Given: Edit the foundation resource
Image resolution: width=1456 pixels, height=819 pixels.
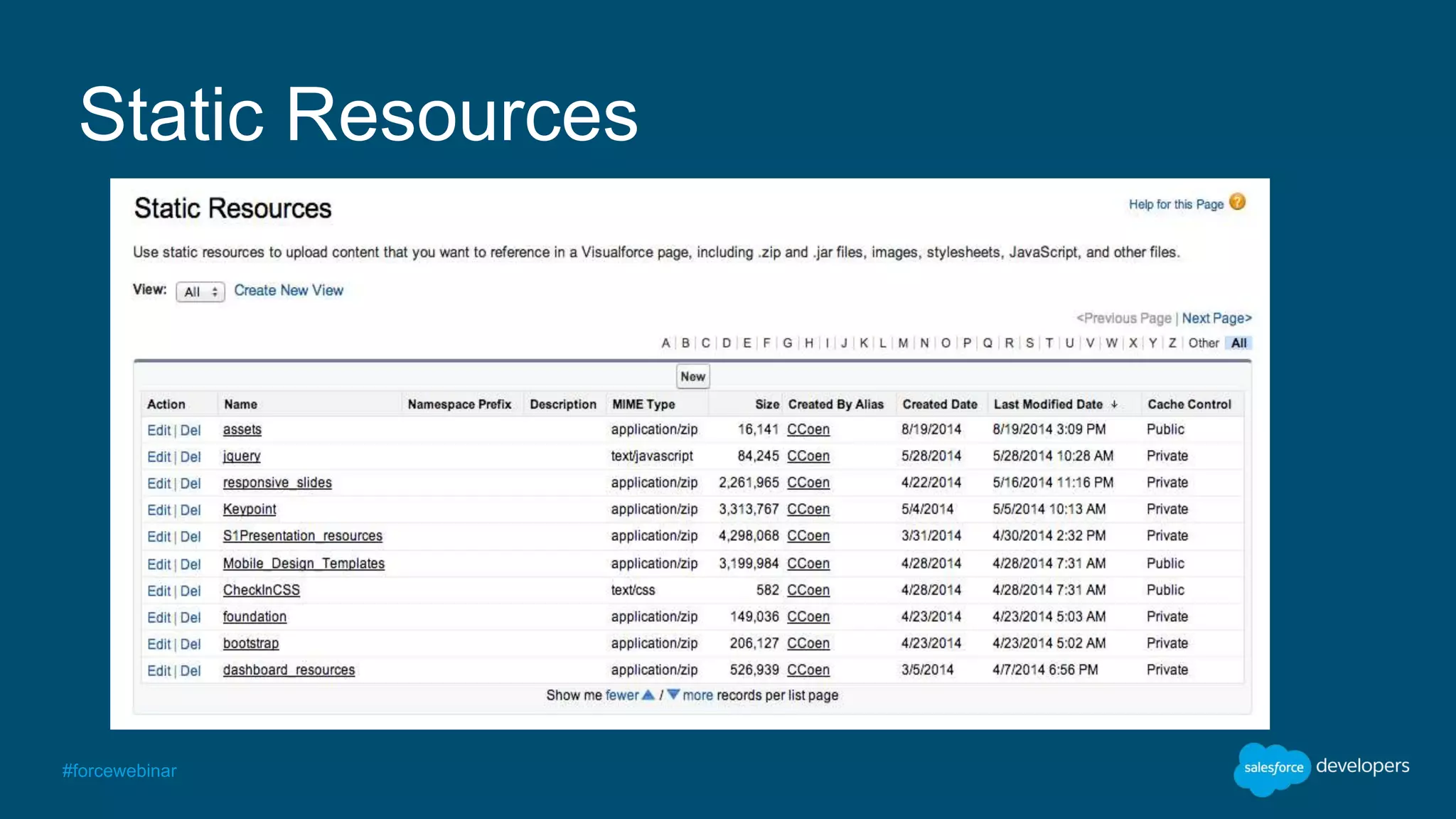Looking at the screenshot, I should [159, 618].
